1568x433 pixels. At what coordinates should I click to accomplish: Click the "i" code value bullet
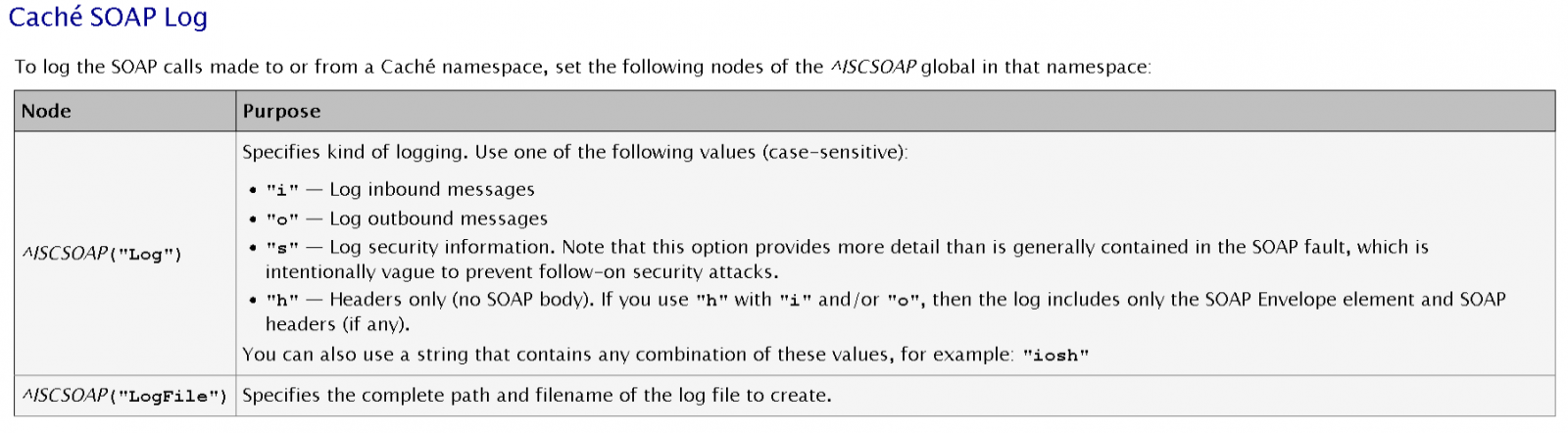tap(282, 190)
